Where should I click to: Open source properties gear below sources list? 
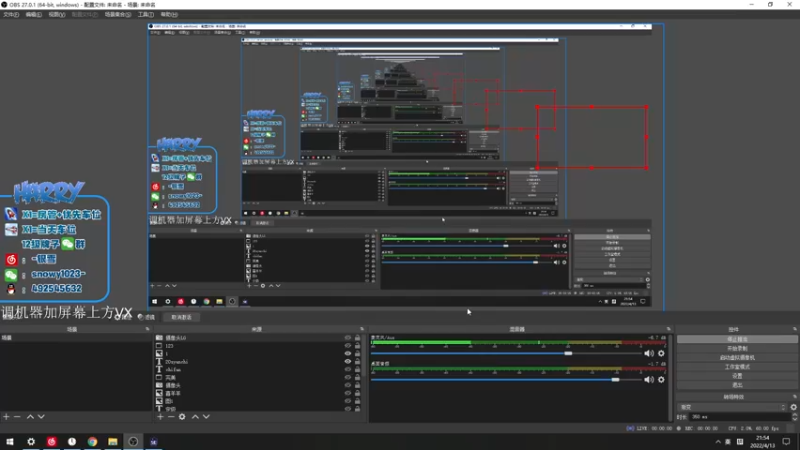182,417
